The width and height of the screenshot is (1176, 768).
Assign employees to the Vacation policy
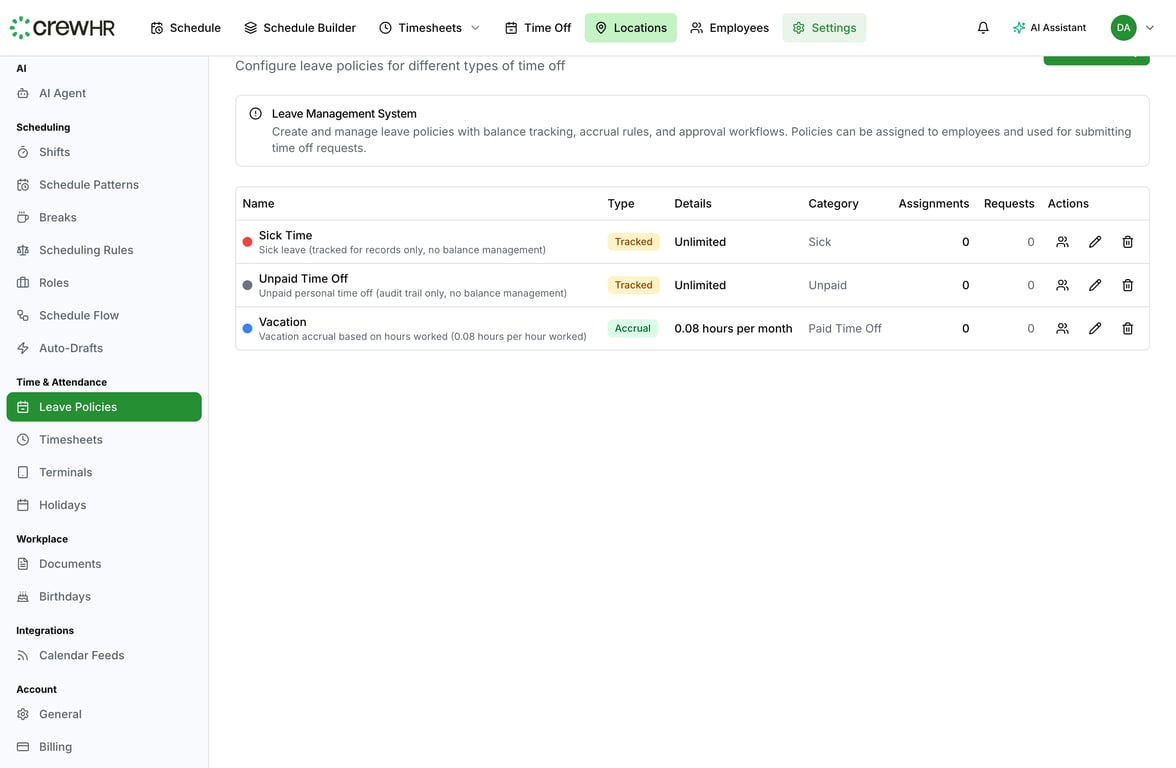click(x=1062, y=328)
